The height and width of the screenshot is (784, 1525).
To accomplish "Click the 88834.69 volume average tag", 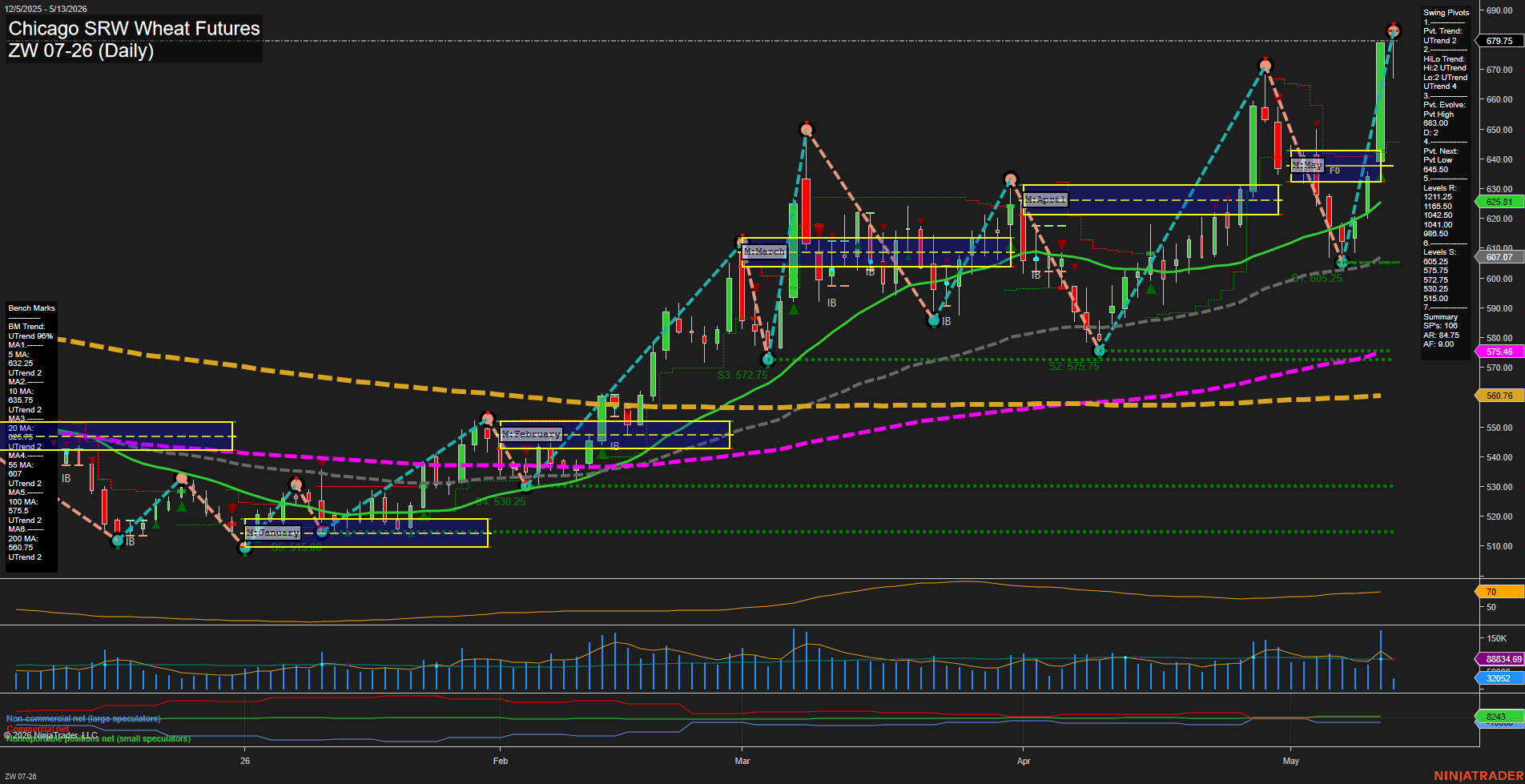I will [x=1499, y=659].
